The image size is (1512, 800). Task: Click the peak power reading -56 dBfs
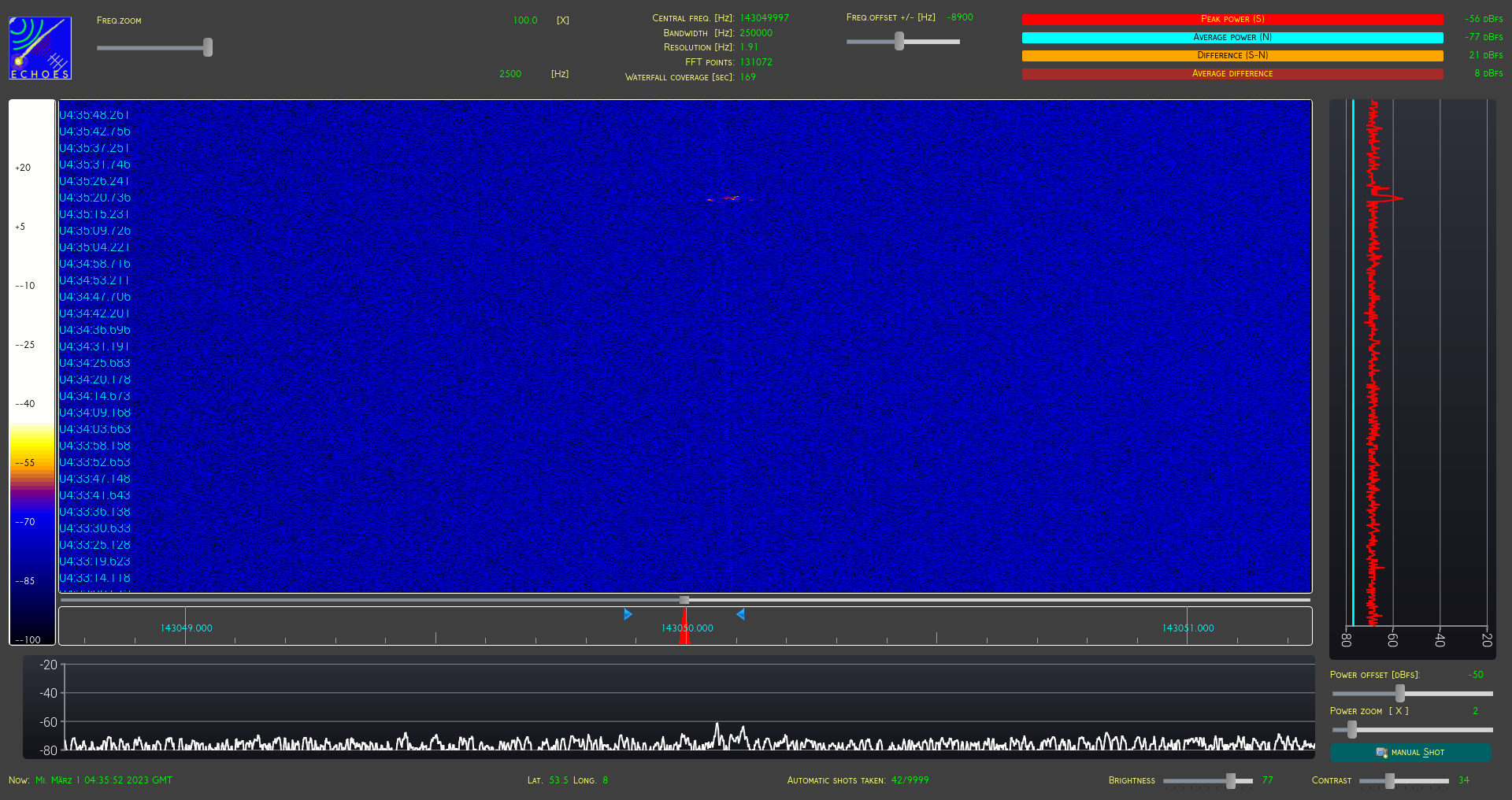[1484, 19]
